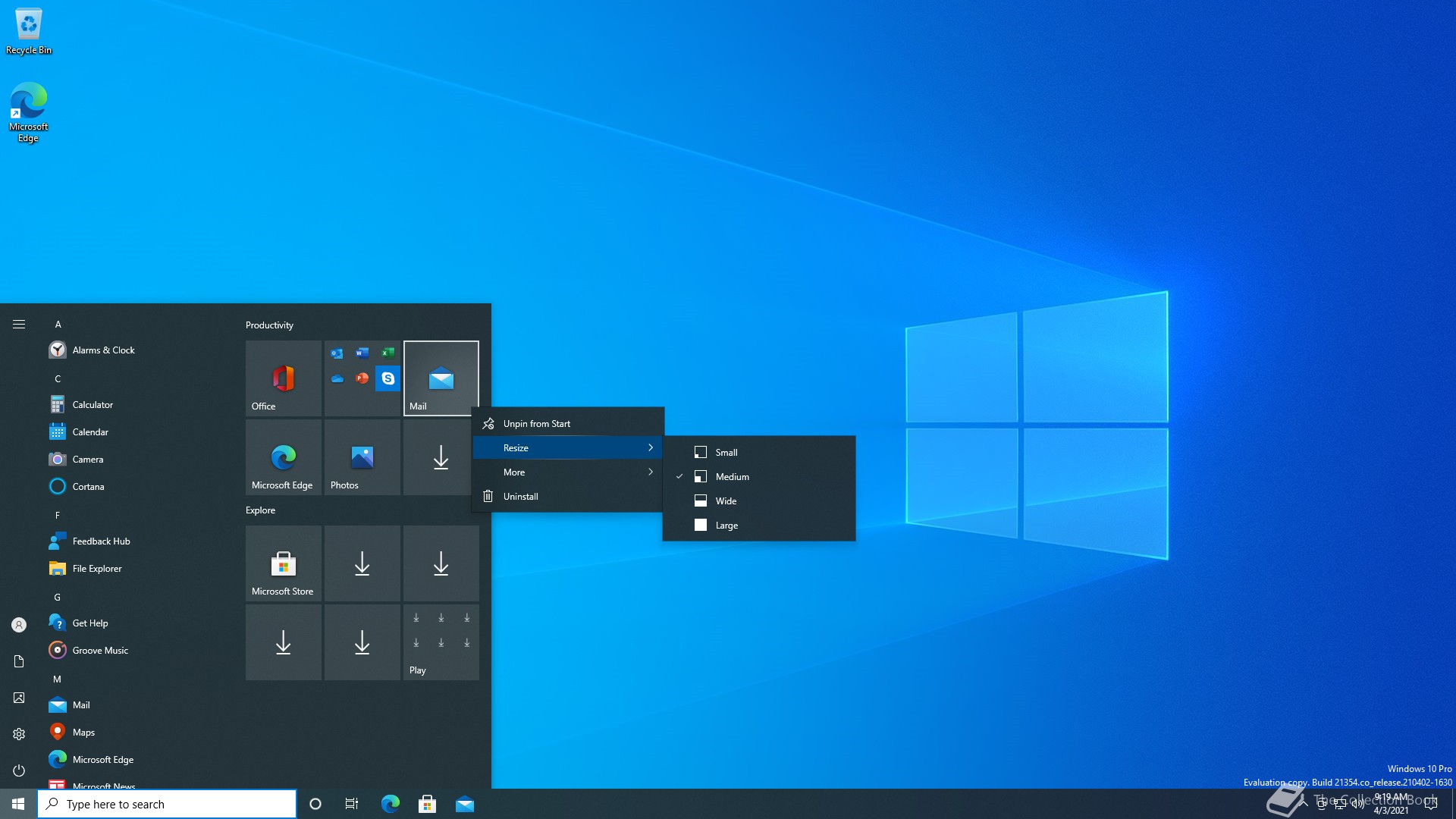Open the Office tile

(x=284, y=378)
